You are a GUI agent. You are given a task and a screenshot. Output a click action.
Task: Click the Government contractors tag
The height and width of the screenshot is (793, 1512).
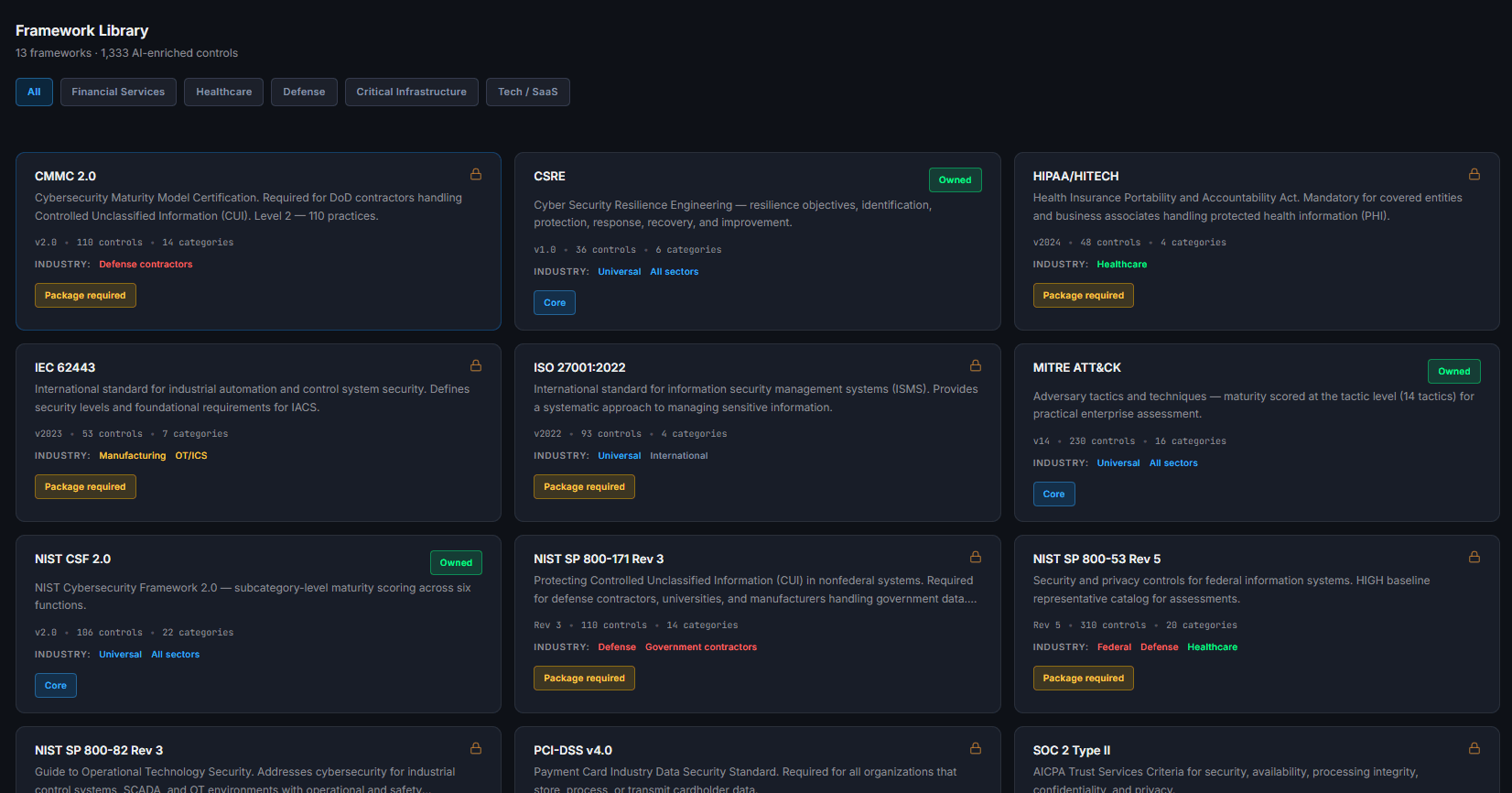point(701,646)
